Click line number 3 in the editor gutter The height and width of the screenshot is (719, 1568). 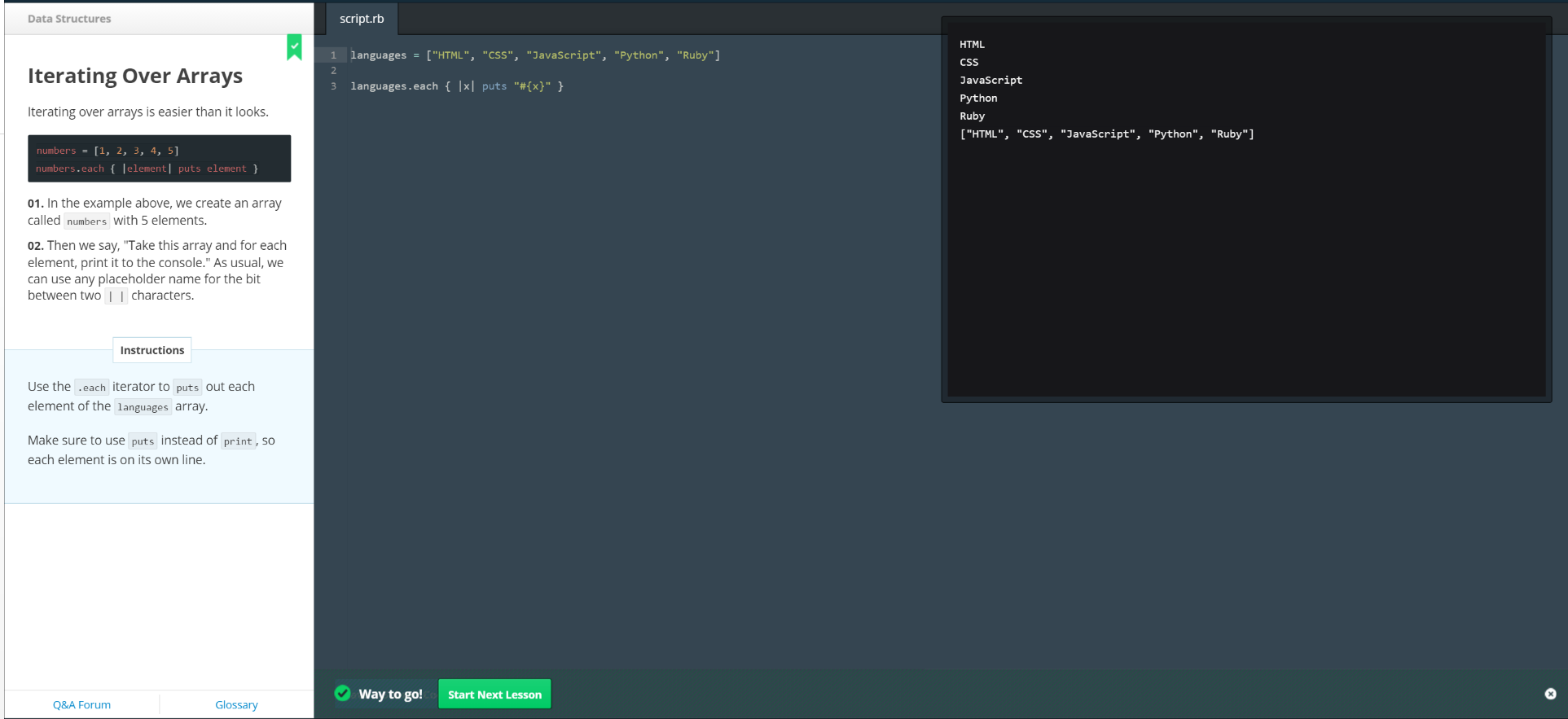point(333,86)
